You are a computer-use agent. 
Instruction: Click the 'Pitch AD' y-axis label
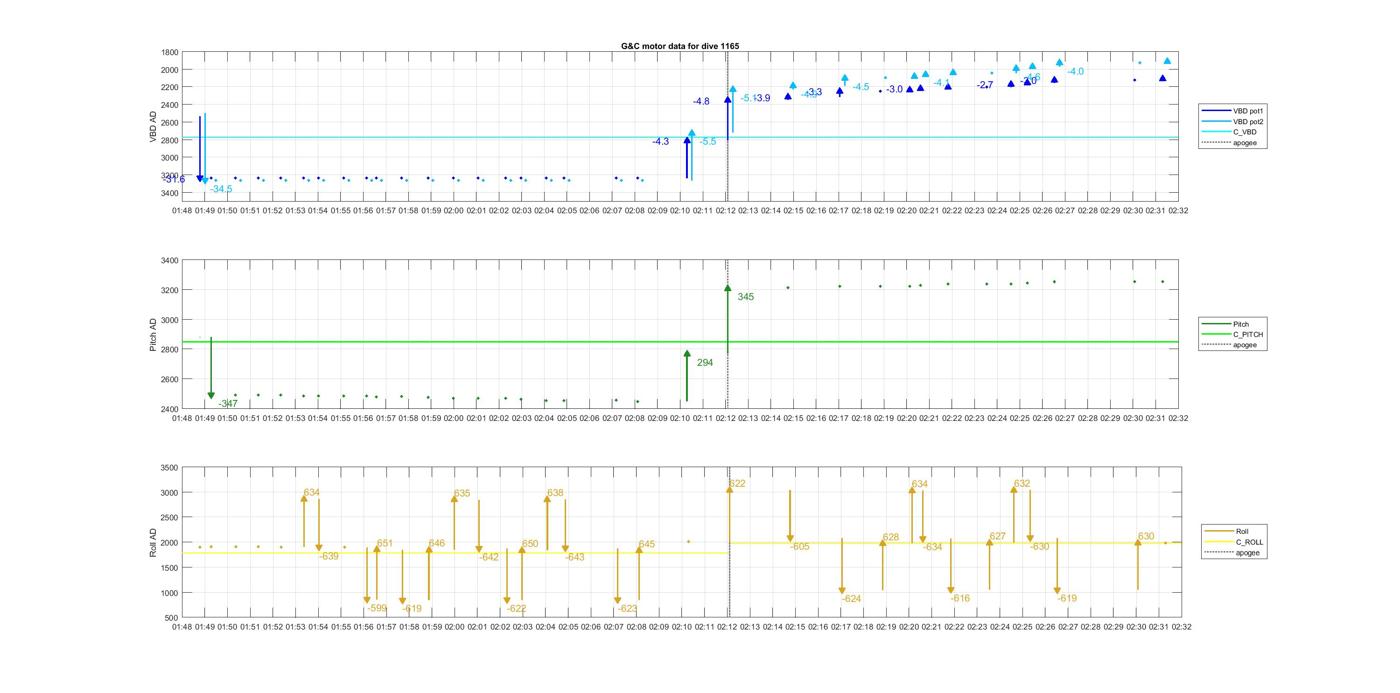pos(154,336)
